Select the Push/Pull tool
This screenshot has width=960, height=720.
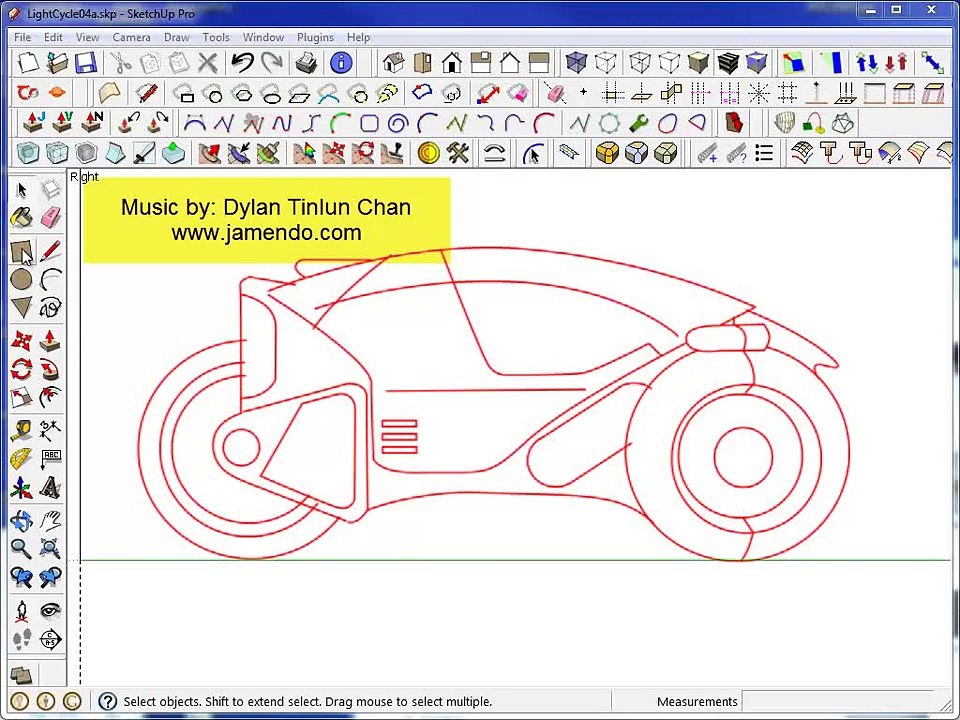[x=51, y=340]
